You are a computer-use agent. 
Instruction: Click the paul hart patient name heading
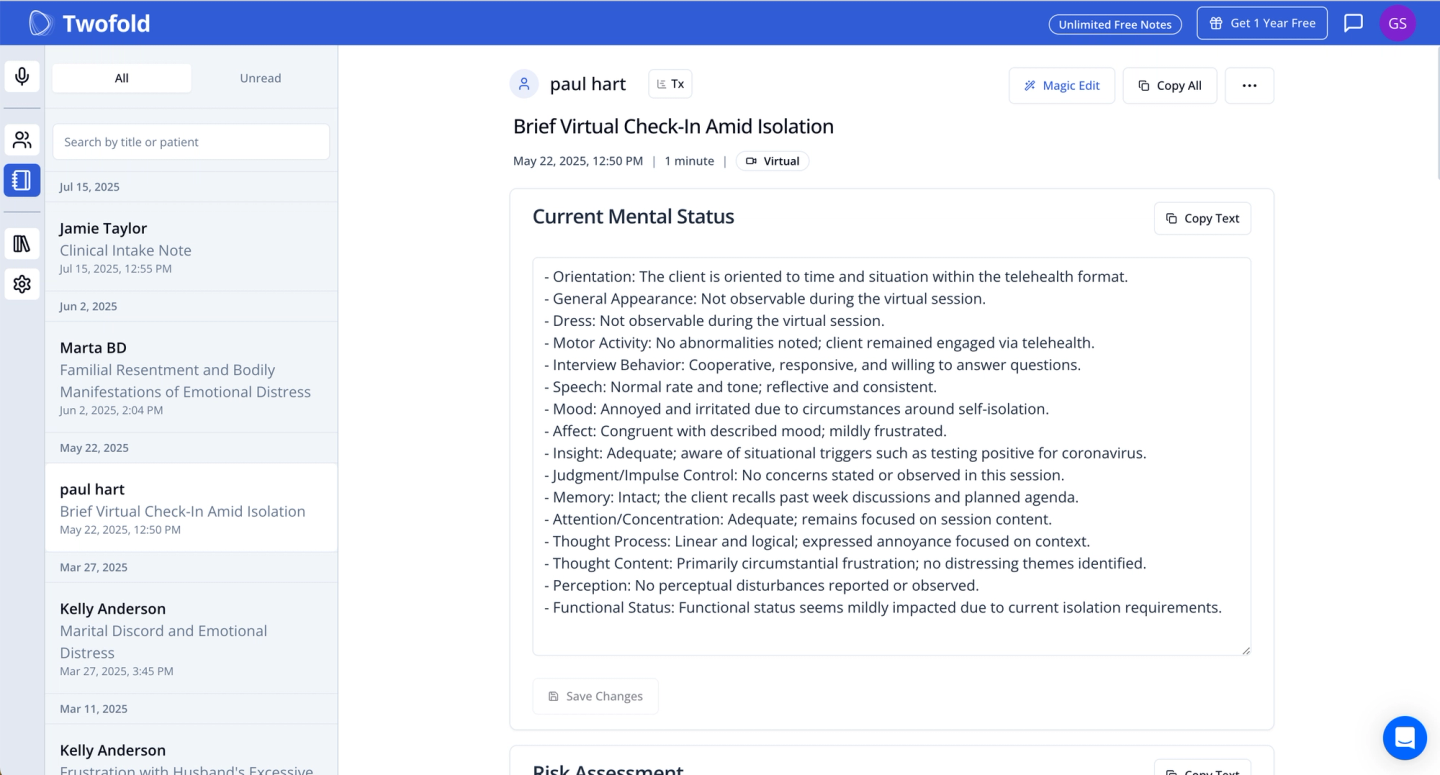(x=588, y=84)
